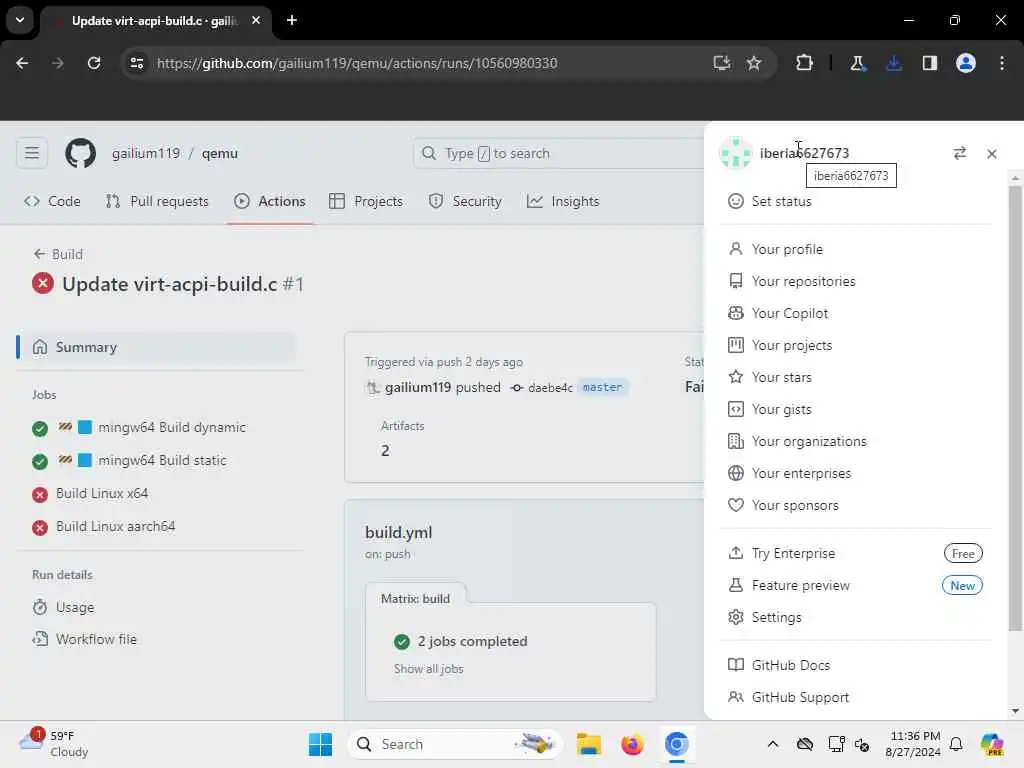Click the install app icon in address bar
This screenshot has height=768, width=1024.
pos(721,63)
